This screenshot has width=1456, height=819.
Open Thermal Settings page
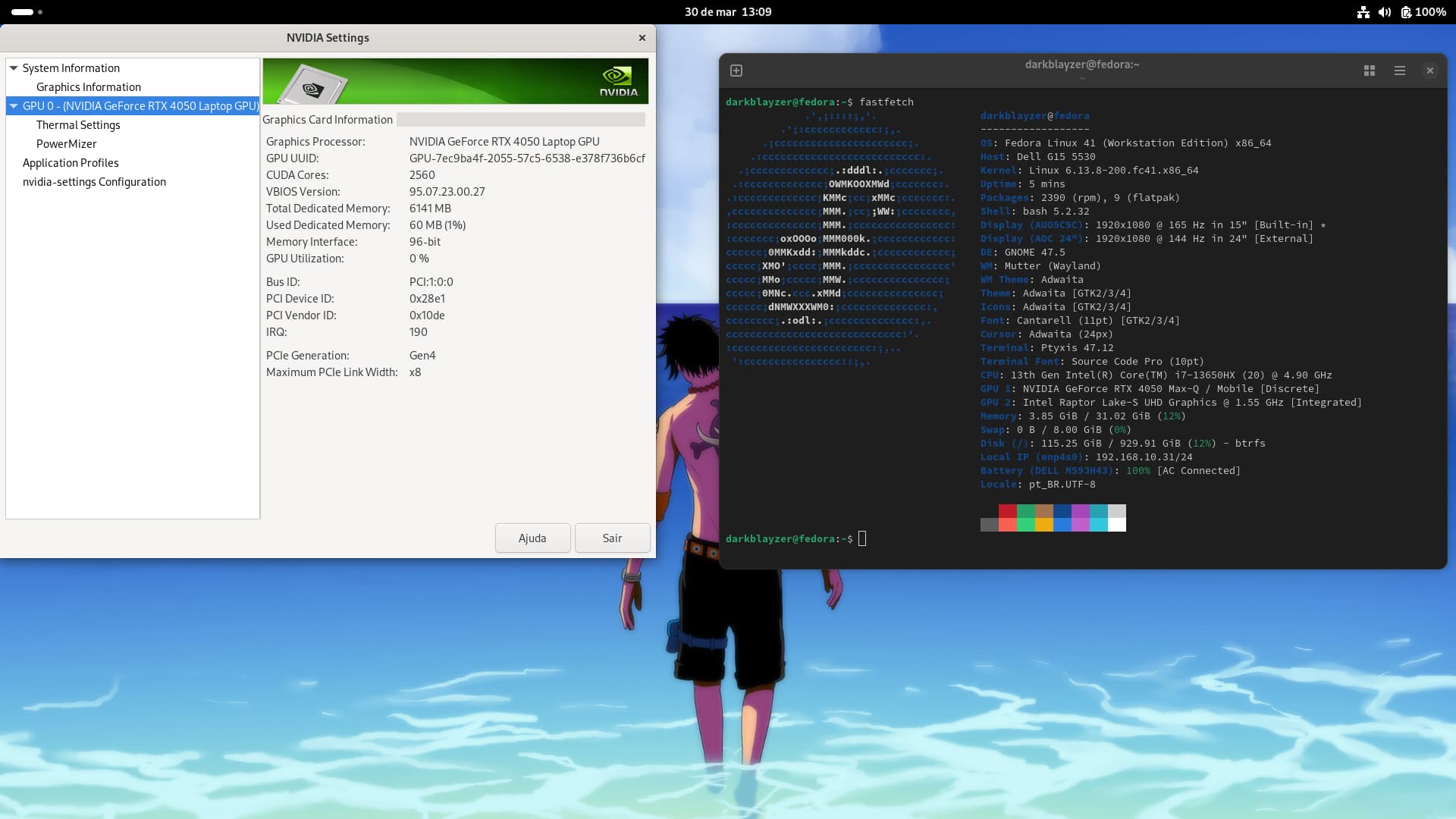pos(78,125)
